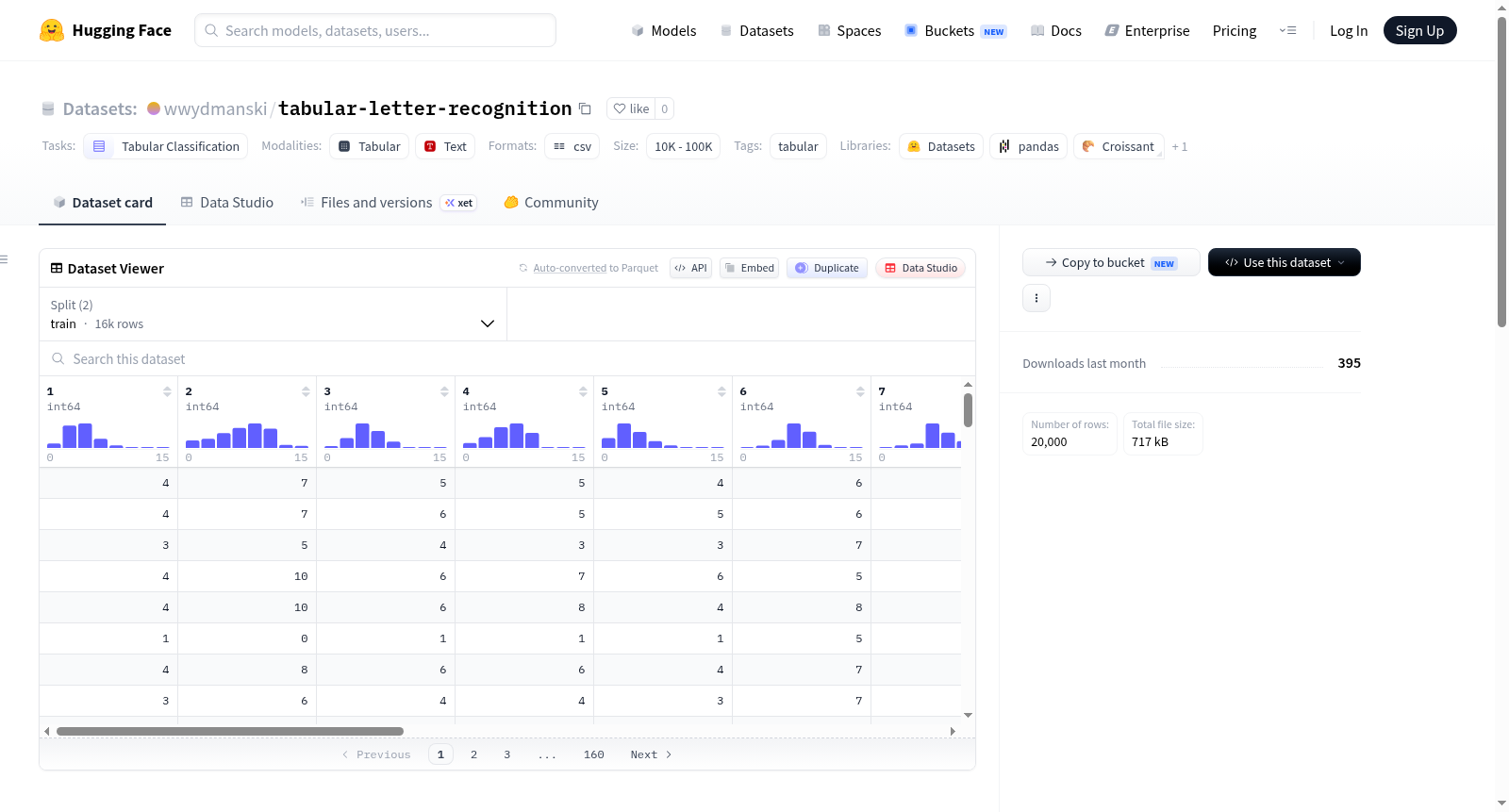Click the Hugging Face logo emoji
The width and height of the screenshot is (1509, 812).
coord(52,30)
